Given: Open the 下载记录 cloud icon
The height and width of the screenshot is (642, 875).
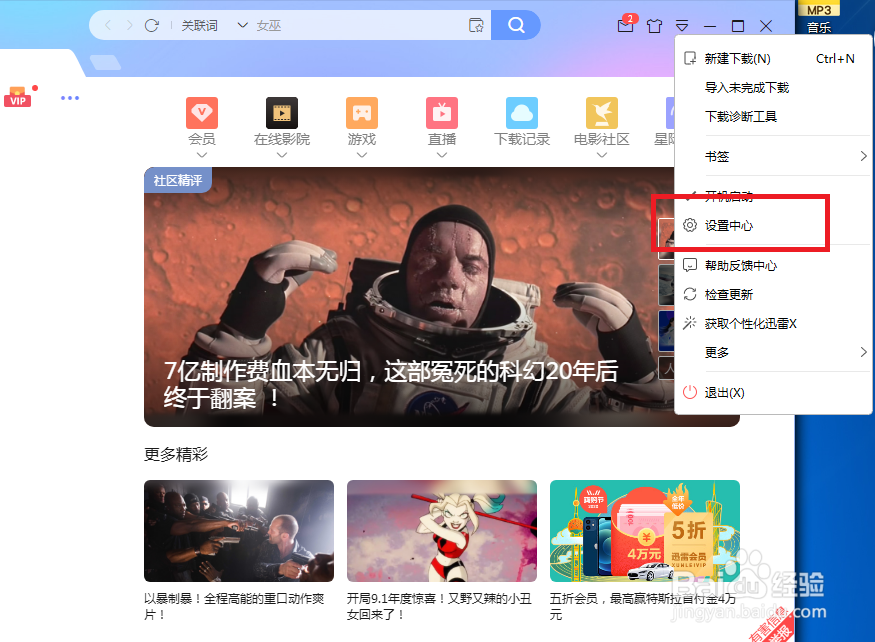Looking at the screenshot, I should tap(522, 113).
